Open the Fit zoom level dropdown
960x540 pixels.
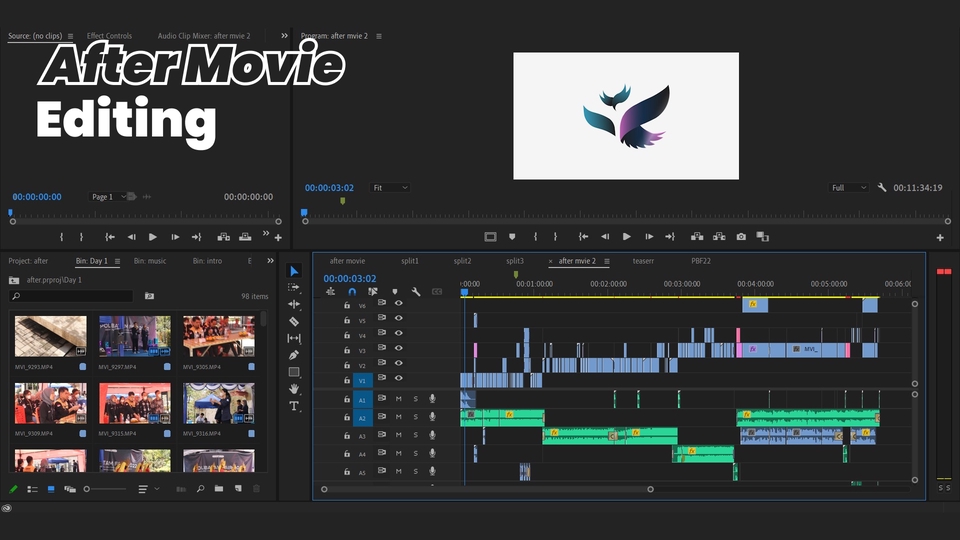[389, 188]
